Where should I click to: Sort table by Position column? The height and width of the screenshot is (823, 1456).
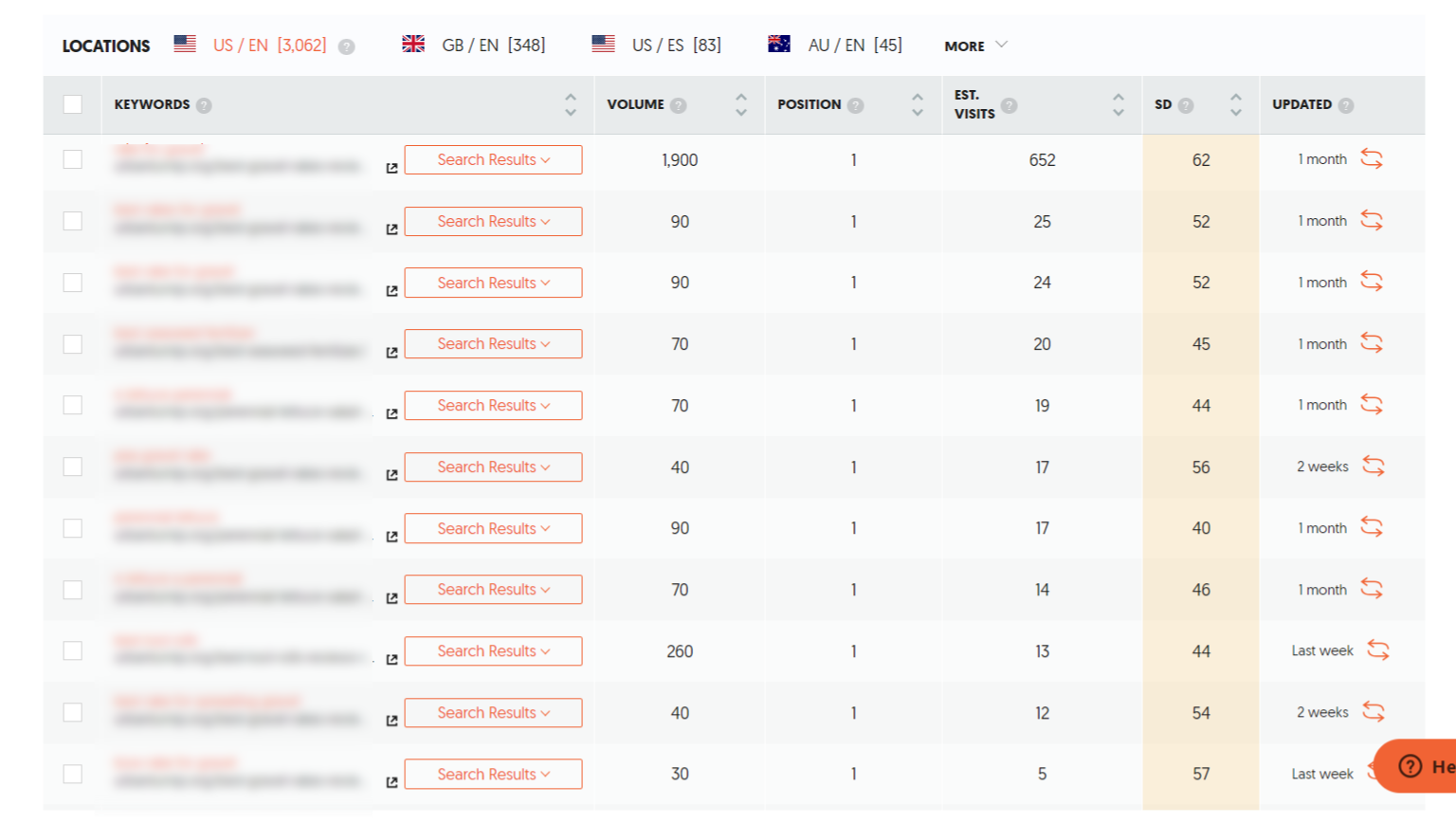918,104
